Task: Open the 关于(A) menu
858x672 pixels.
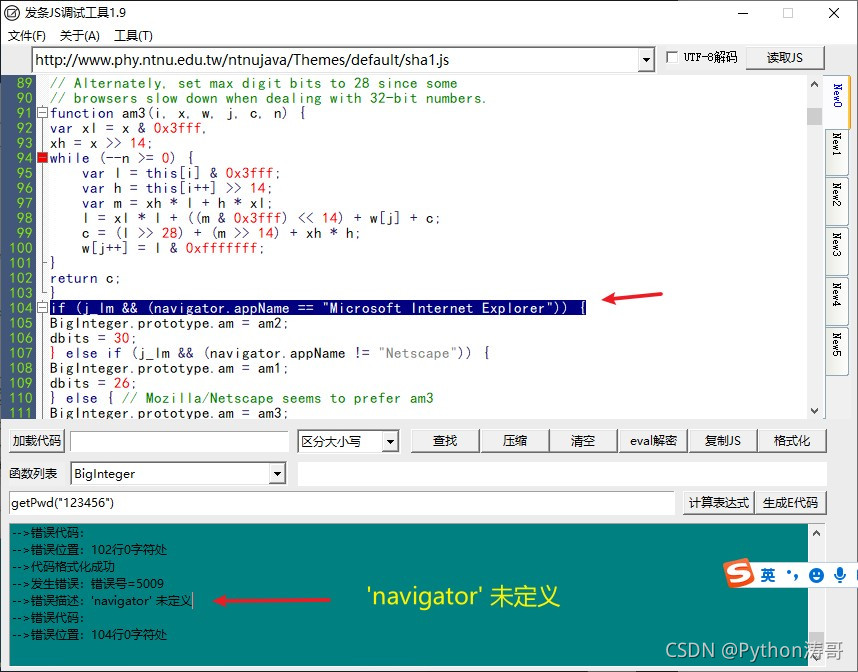Action: tap(79, 36)
